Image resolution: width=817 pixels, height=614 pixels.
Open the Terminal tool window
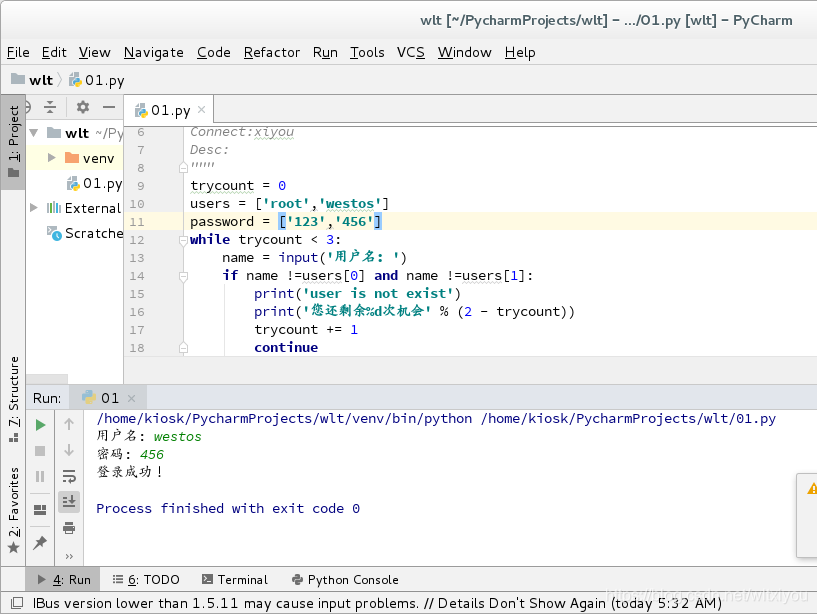[235, 580]
